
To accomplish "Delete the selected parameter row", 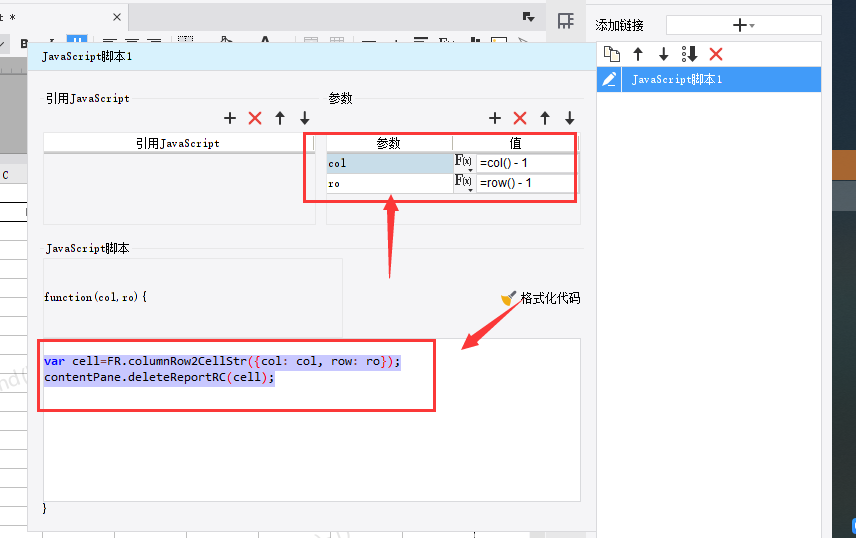I will [x=520, y=118].
